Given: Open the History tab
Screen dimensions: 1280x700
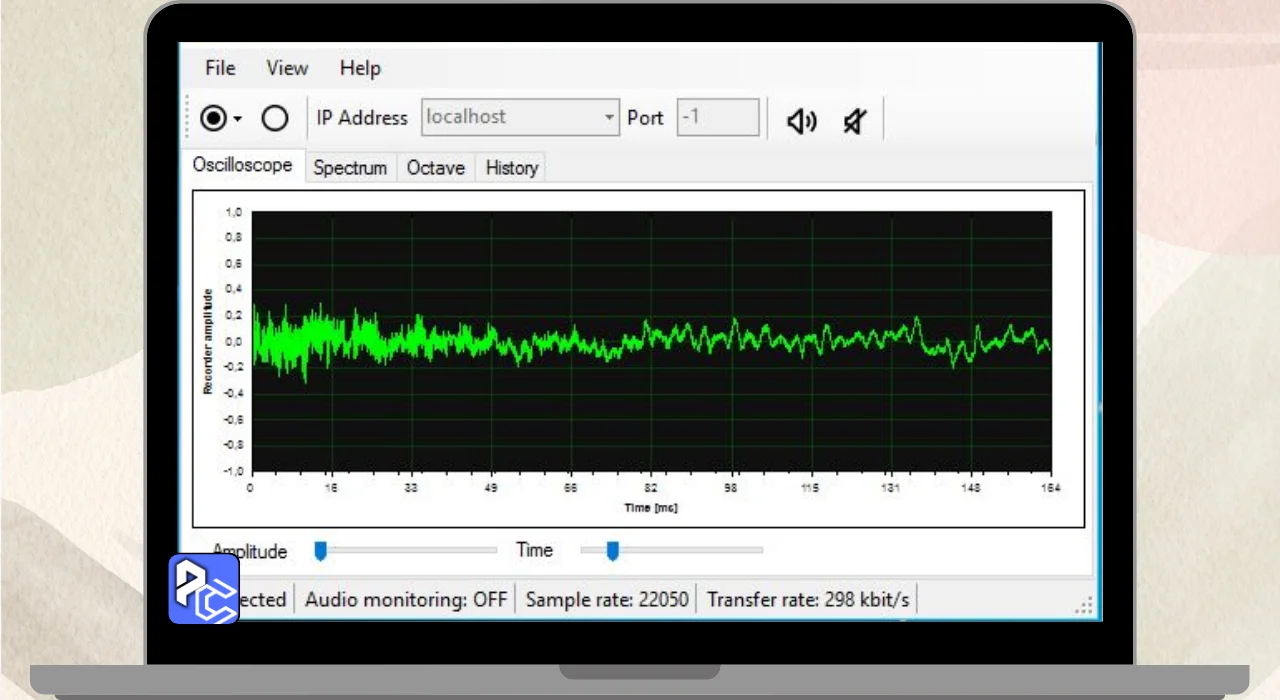Looking at the screenshot, I should pos(512,168).
